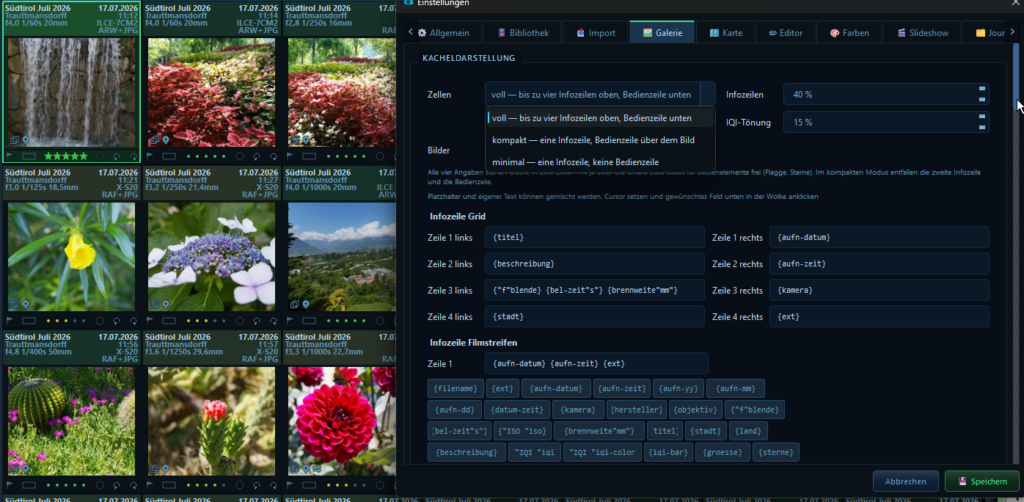Switch to the Karte settings tab

point(726,33)
